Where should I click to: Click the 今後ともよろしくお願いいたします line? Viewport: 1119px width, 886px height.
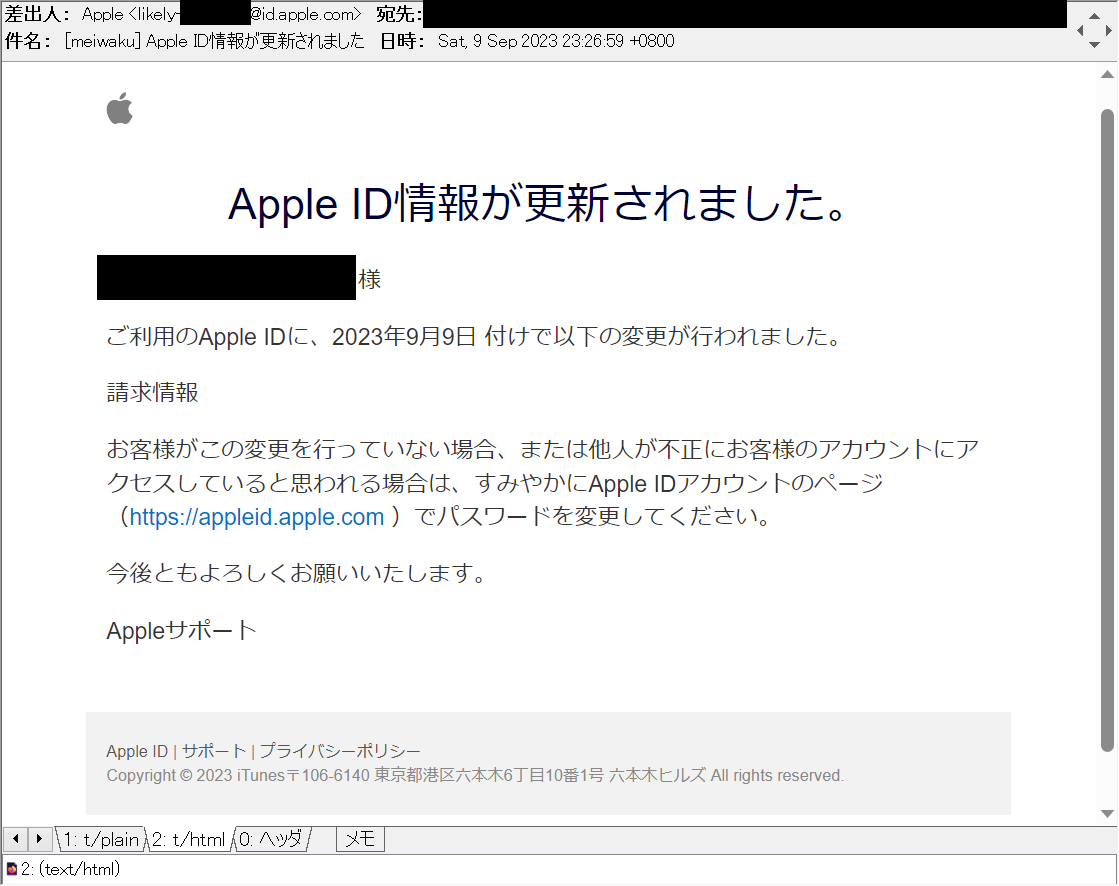coord(296,573)
